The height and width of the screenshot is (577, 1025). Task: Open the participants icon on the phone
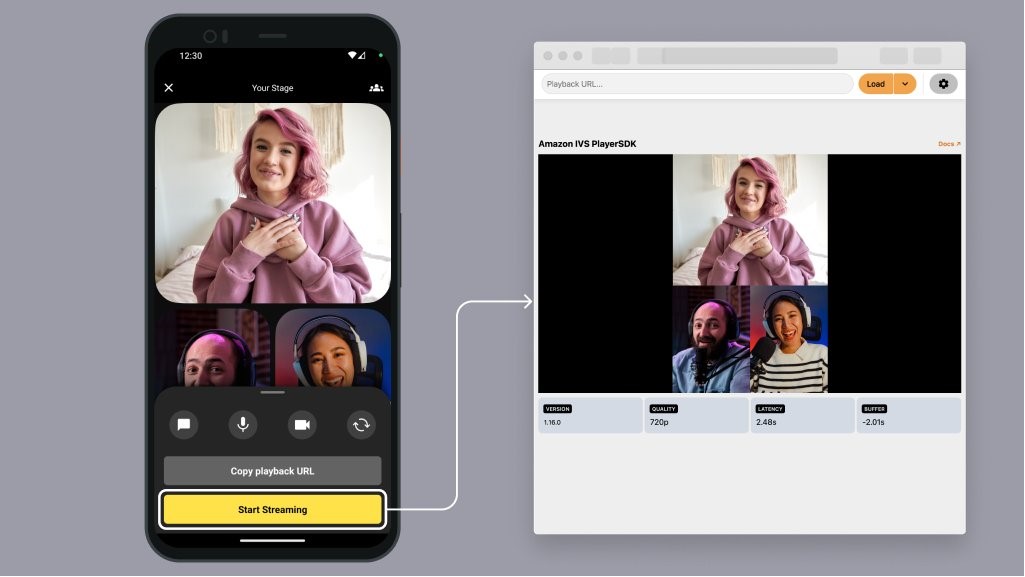click(x=377, y=88)
